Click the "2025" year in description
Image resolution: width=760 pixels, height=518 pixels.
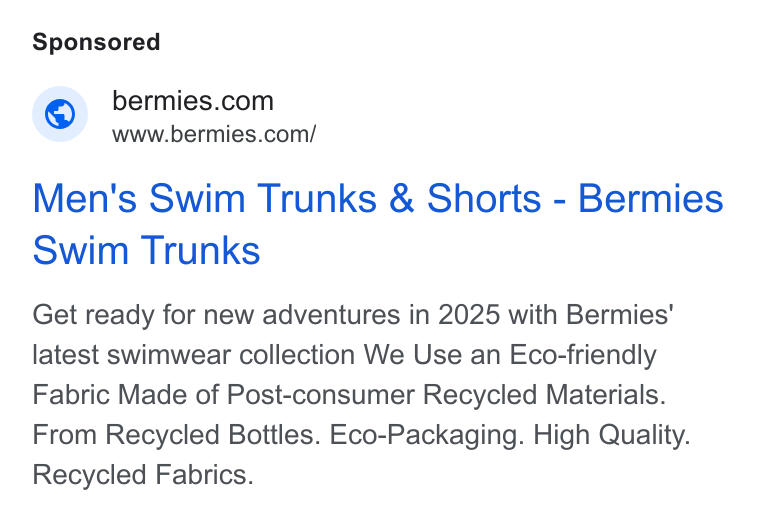[x=469, y=315]
